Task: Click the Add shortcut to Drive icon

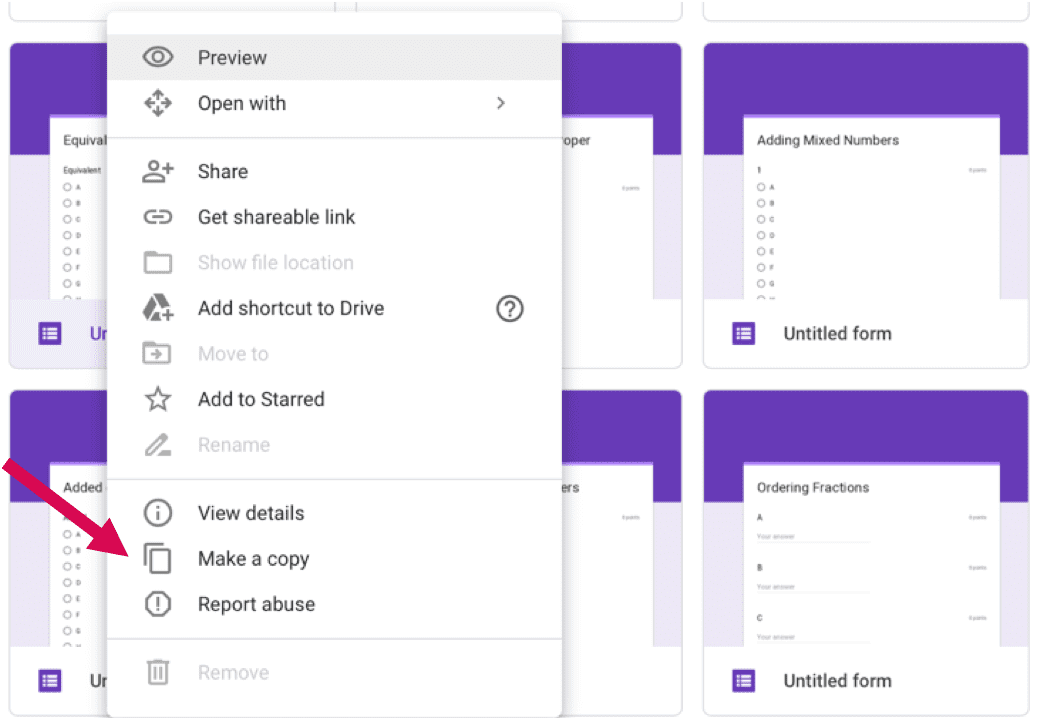Action: point(158,309)
